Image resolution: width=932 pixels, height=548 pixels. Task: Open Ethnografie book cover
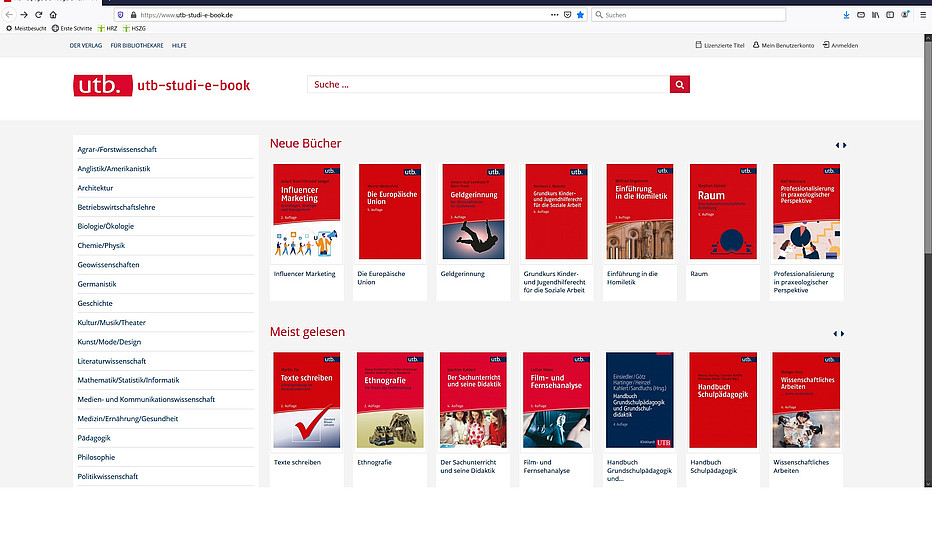(390, 400)
